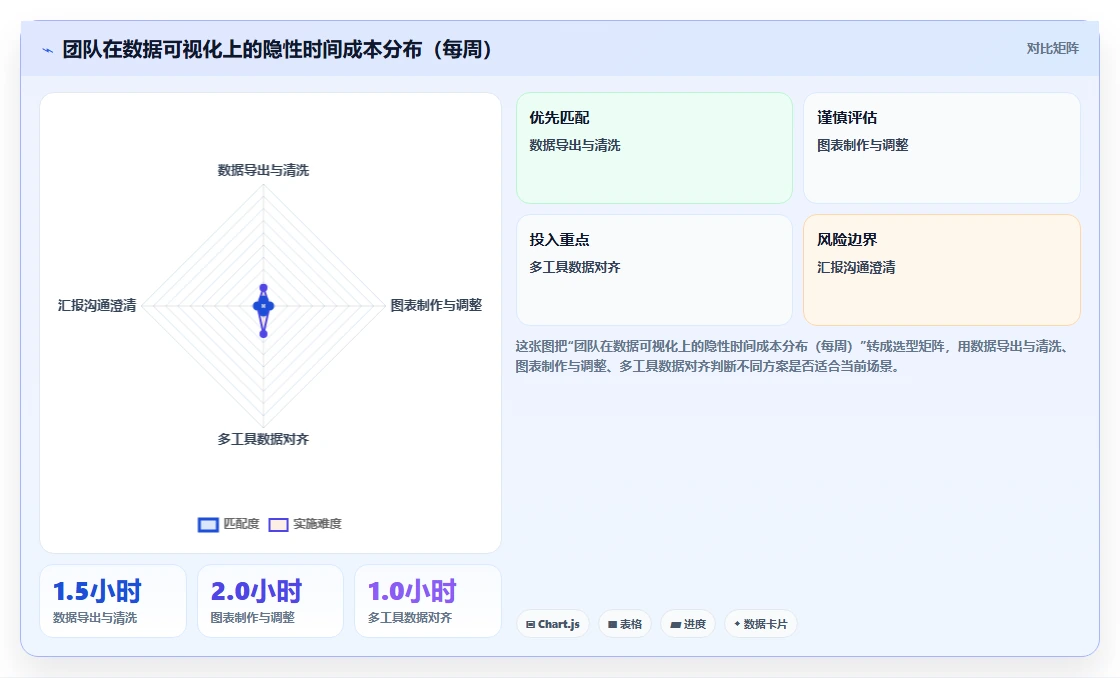The height and width of the screenshot is (678, 1120).
Task: Toggle the 实施难度 legend item
Action: coord(305,524)
